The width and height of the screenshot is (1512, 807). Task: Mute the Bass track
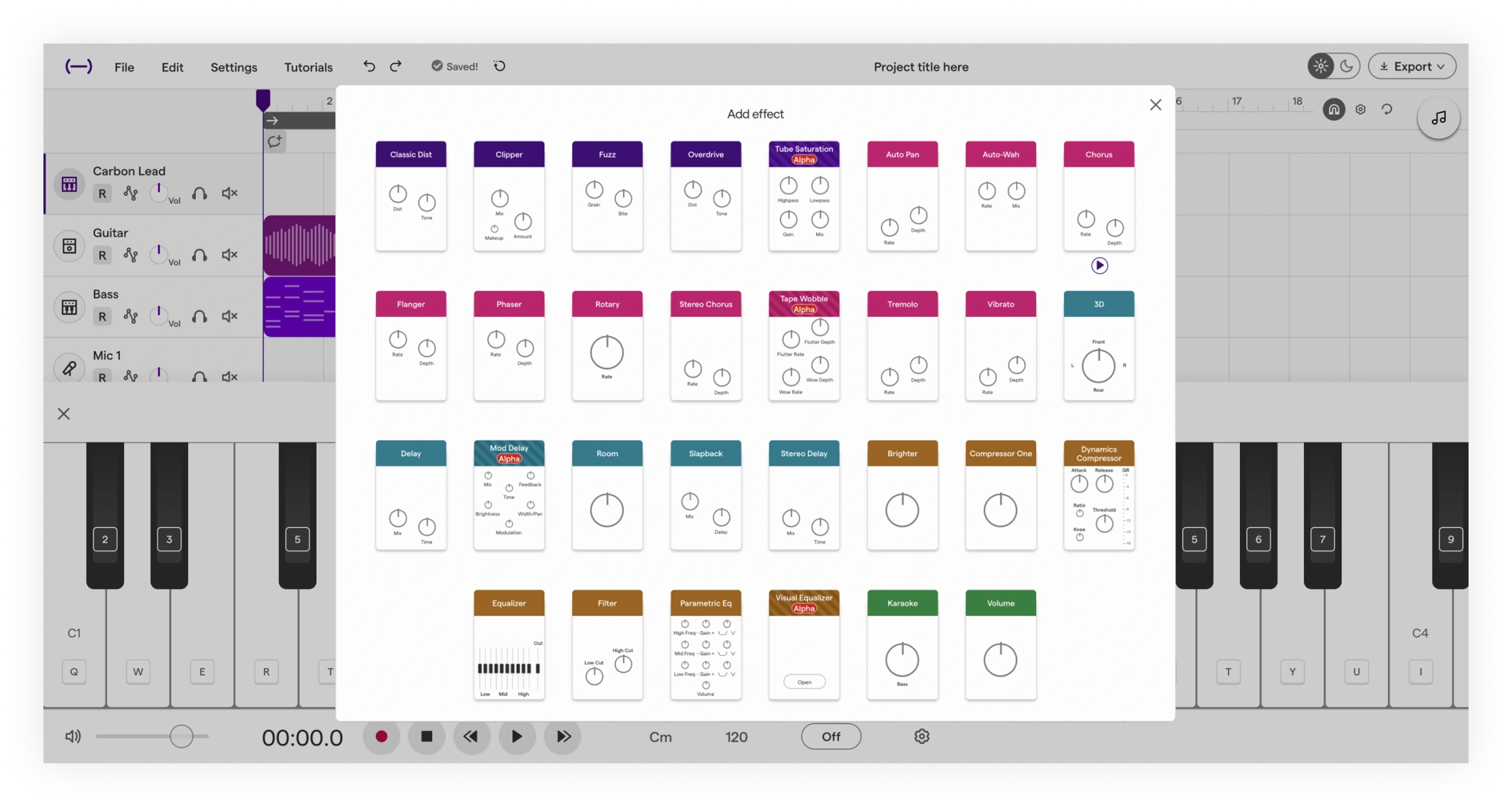[x=229, y=316]
